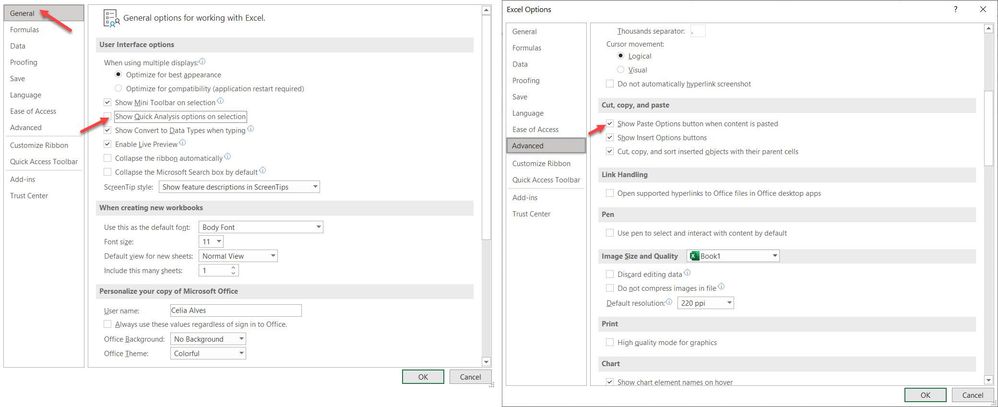Open Image Size and Quality Book1 dropdown
This screenshot has height=407, width=998.
tap(733, 256)
